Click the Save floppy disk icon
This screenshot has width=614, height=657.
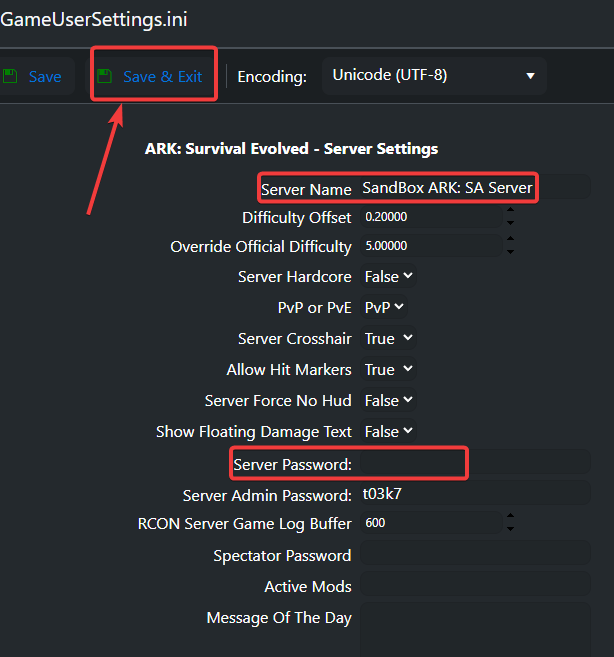(x=11, y=76)
